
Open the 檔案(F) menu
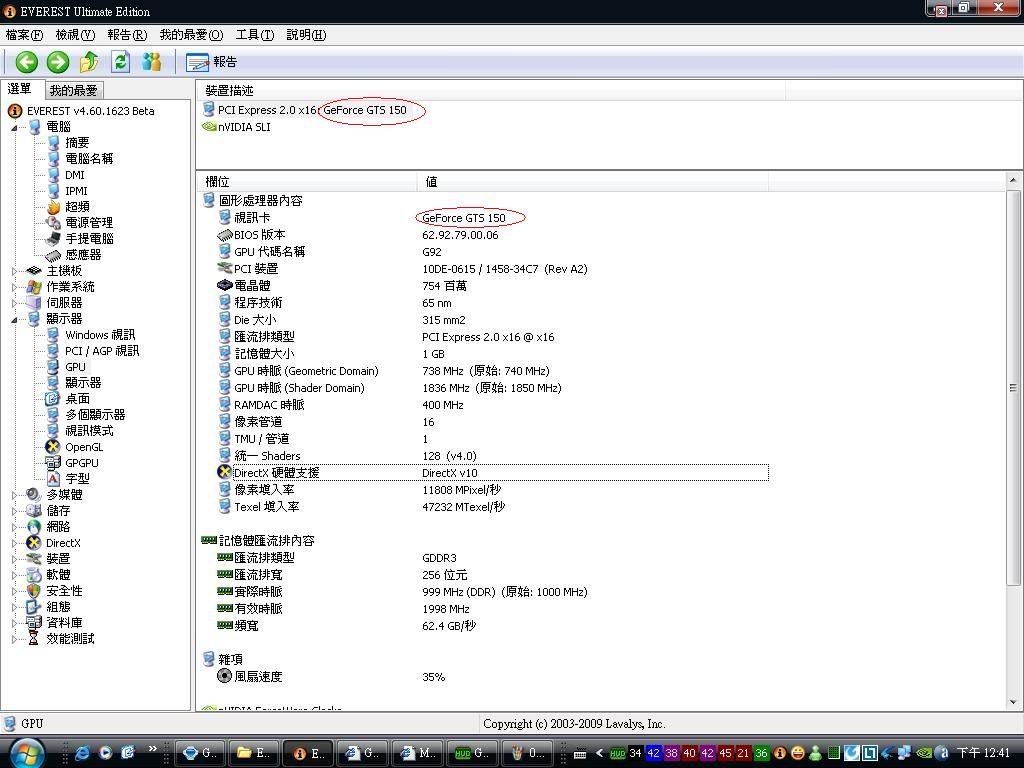coord(24,35)
